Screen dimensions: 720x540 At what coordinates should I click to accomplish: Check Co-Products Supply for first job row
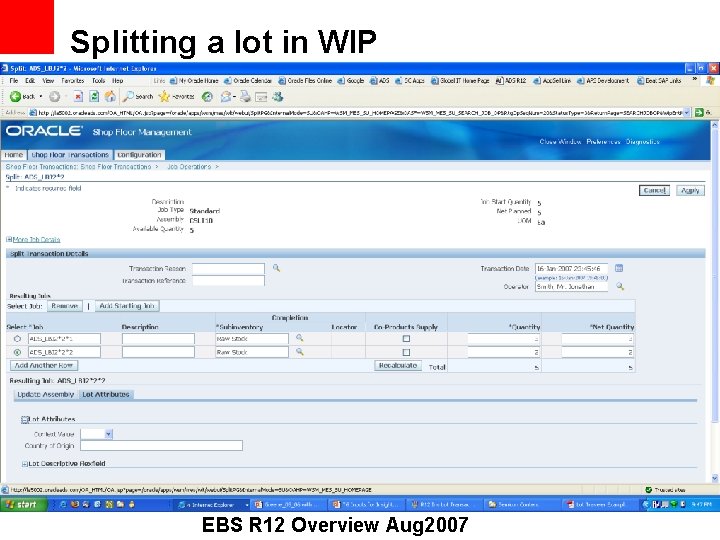[x=406, y=339]
